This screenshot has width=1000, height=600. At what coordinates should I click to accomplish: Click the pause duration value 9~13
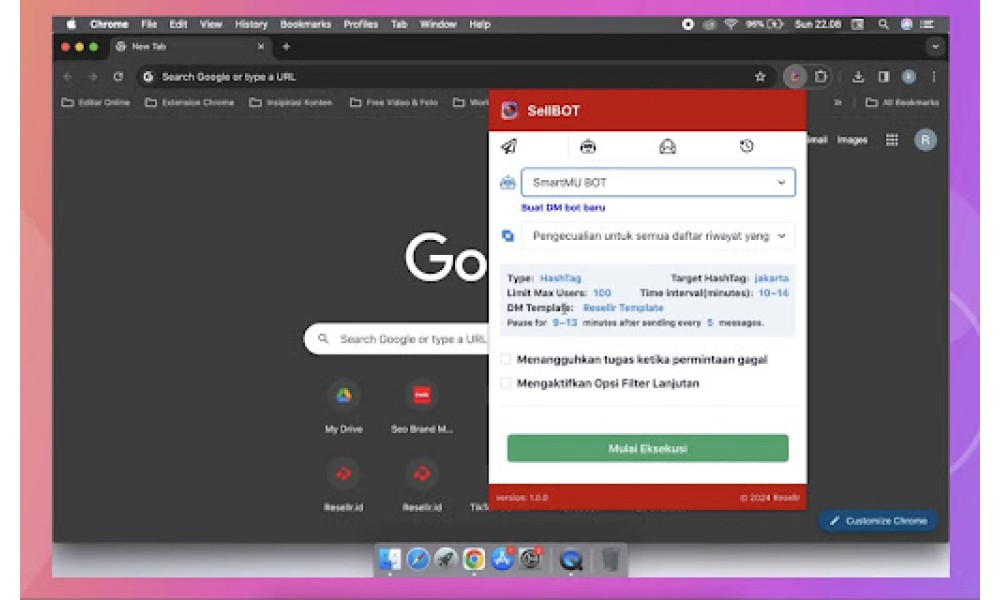[565, 323]
